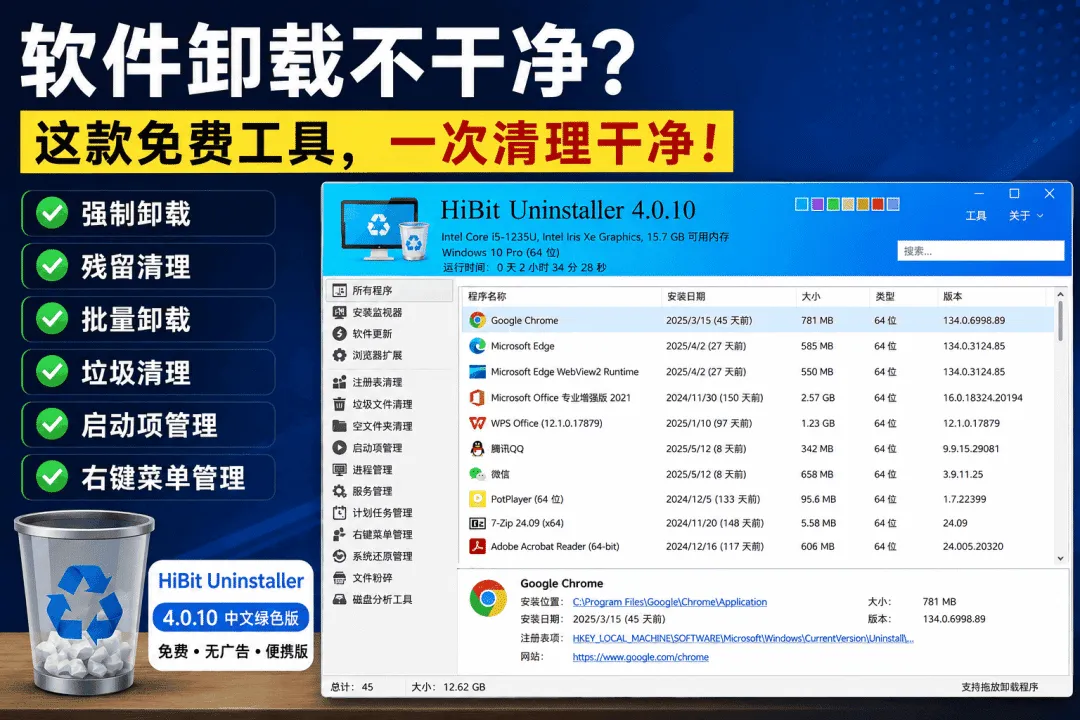1080x720 pixels.
Task: Click large Chrome icon in details panel
Action: click(x=488, y=597)
